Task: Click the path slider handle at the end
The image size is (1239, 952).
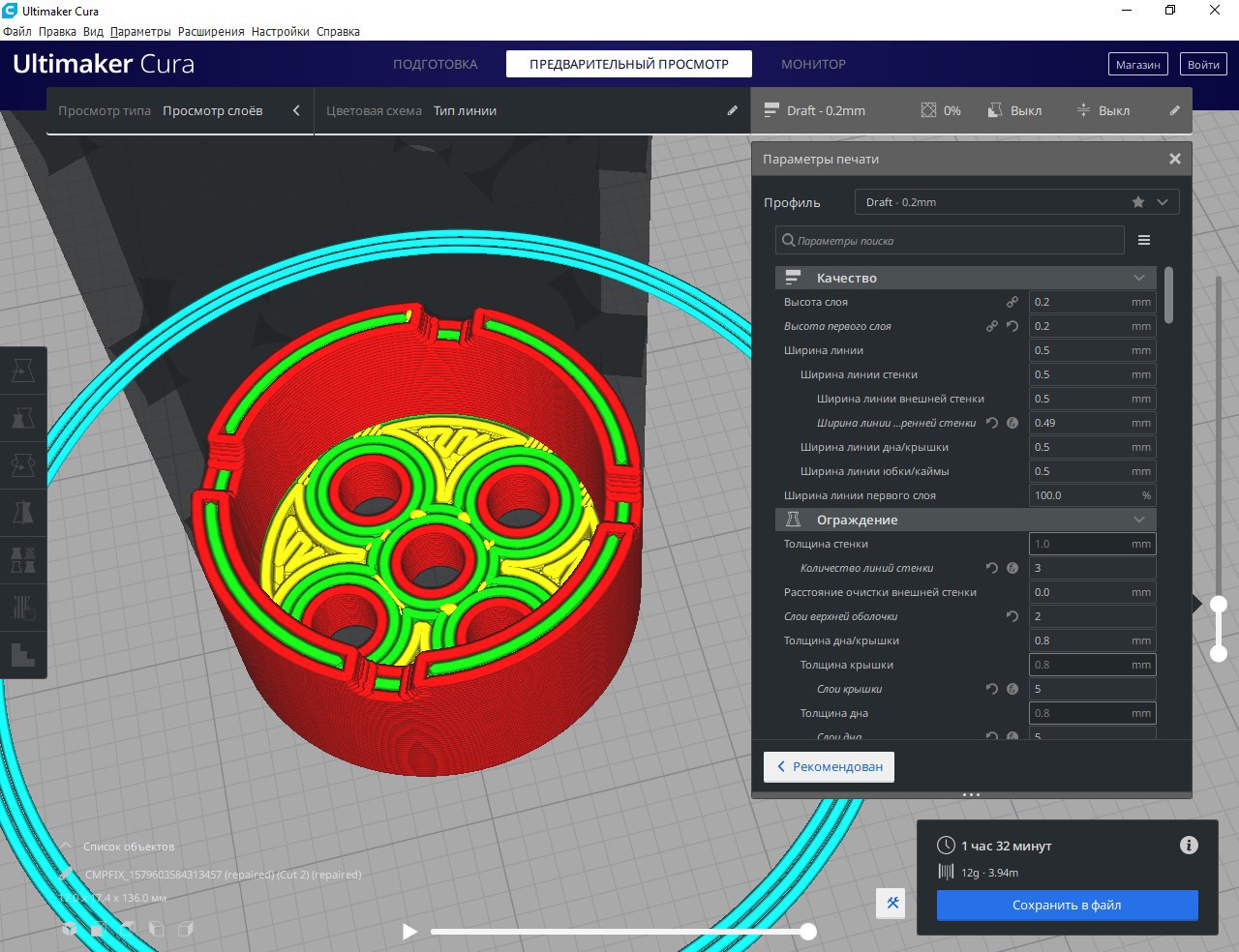Action: pyautogui.click(x=808, y=931)
